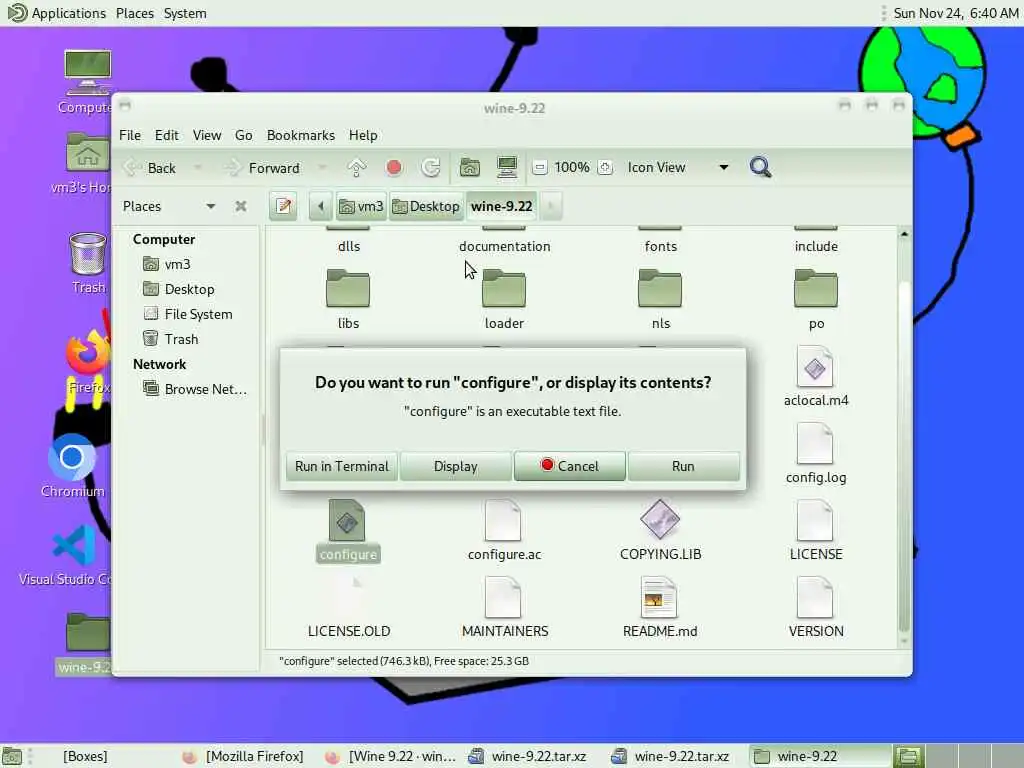Open the Places sidebar dropdown
This screenshot has height=768, width=1024.
(168, 206)
